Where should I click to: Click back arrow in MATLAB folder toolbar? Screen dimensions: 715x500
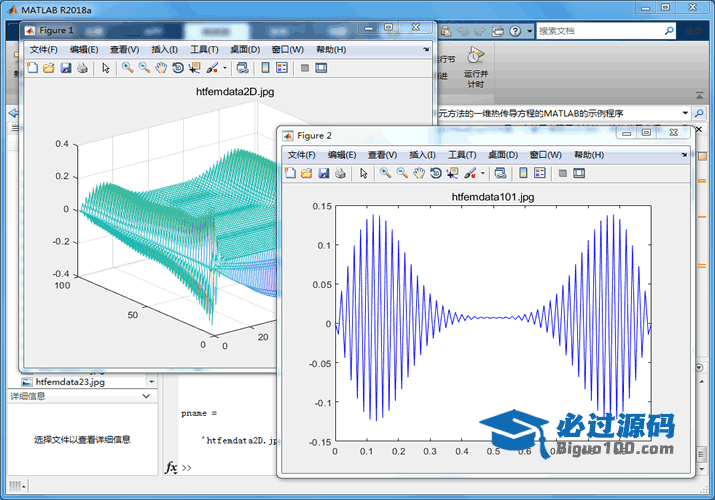13,113
